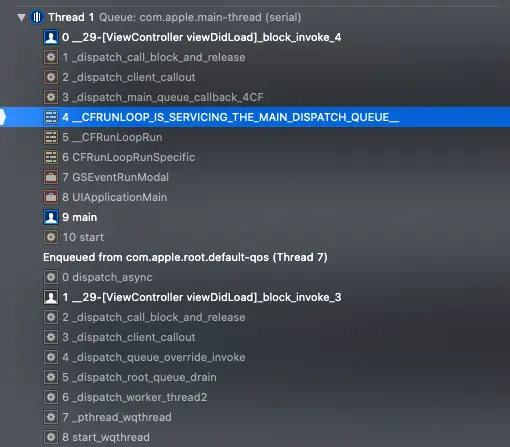Viewport: 510px width, 447px height.
Task: Click gear icon of _dispatch_worker_thread2
Action: pyautogui.click(x=51, y=397)
